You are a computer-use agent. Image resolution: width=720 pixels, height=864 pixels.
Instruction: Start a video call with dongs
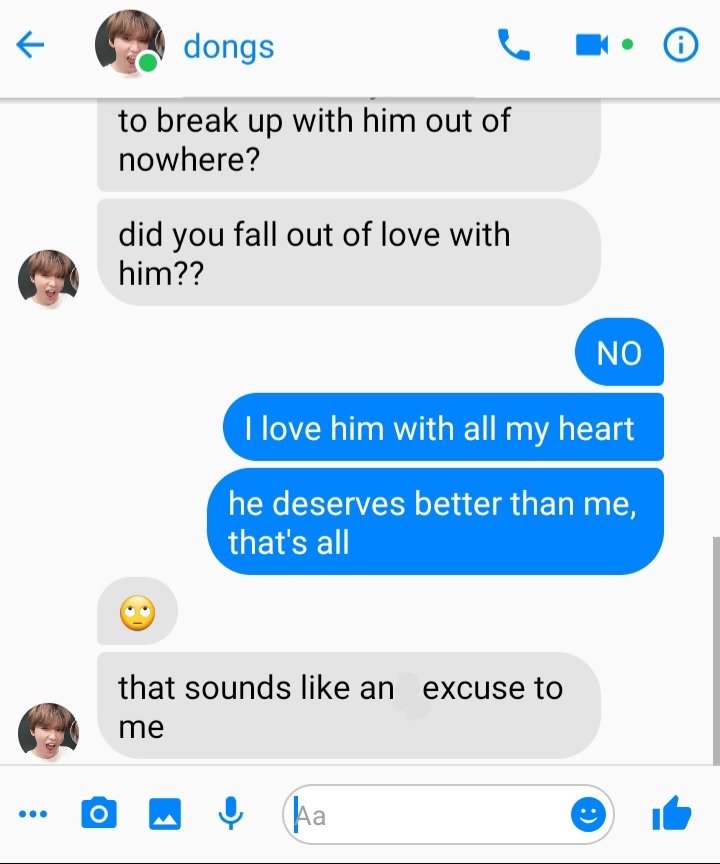coord(592,45)
